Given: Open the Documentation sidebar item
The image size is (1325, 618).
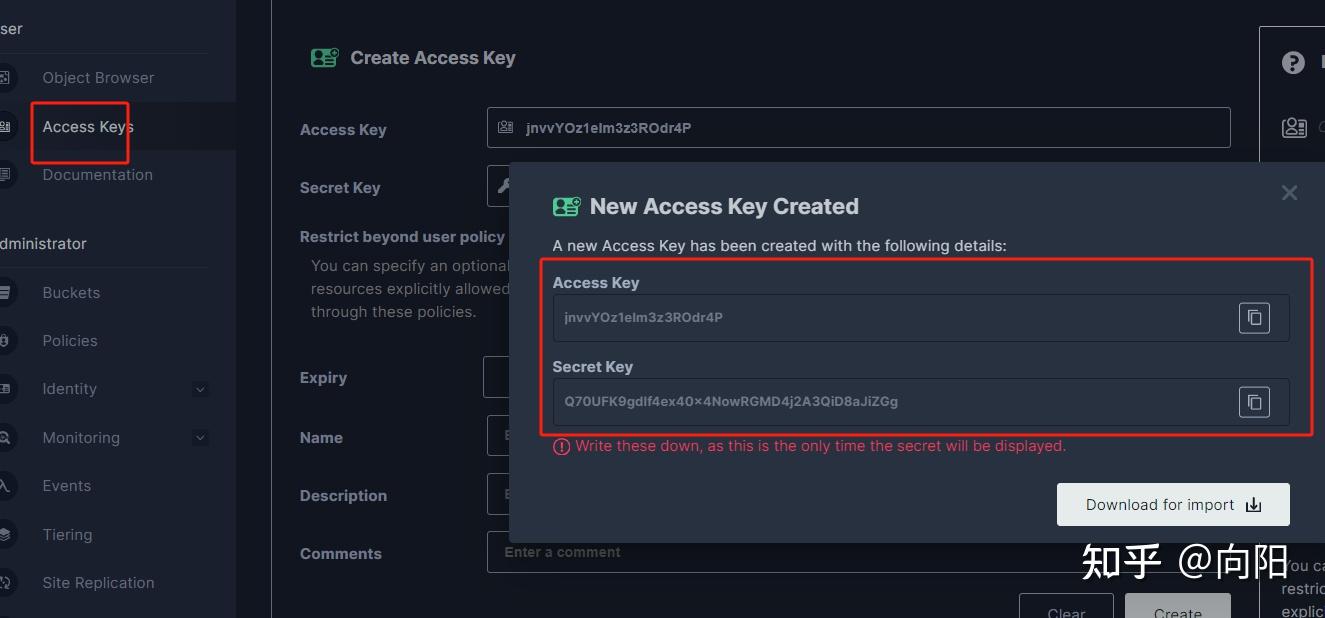Looking at the screenshot, I should tap(97, 175).
